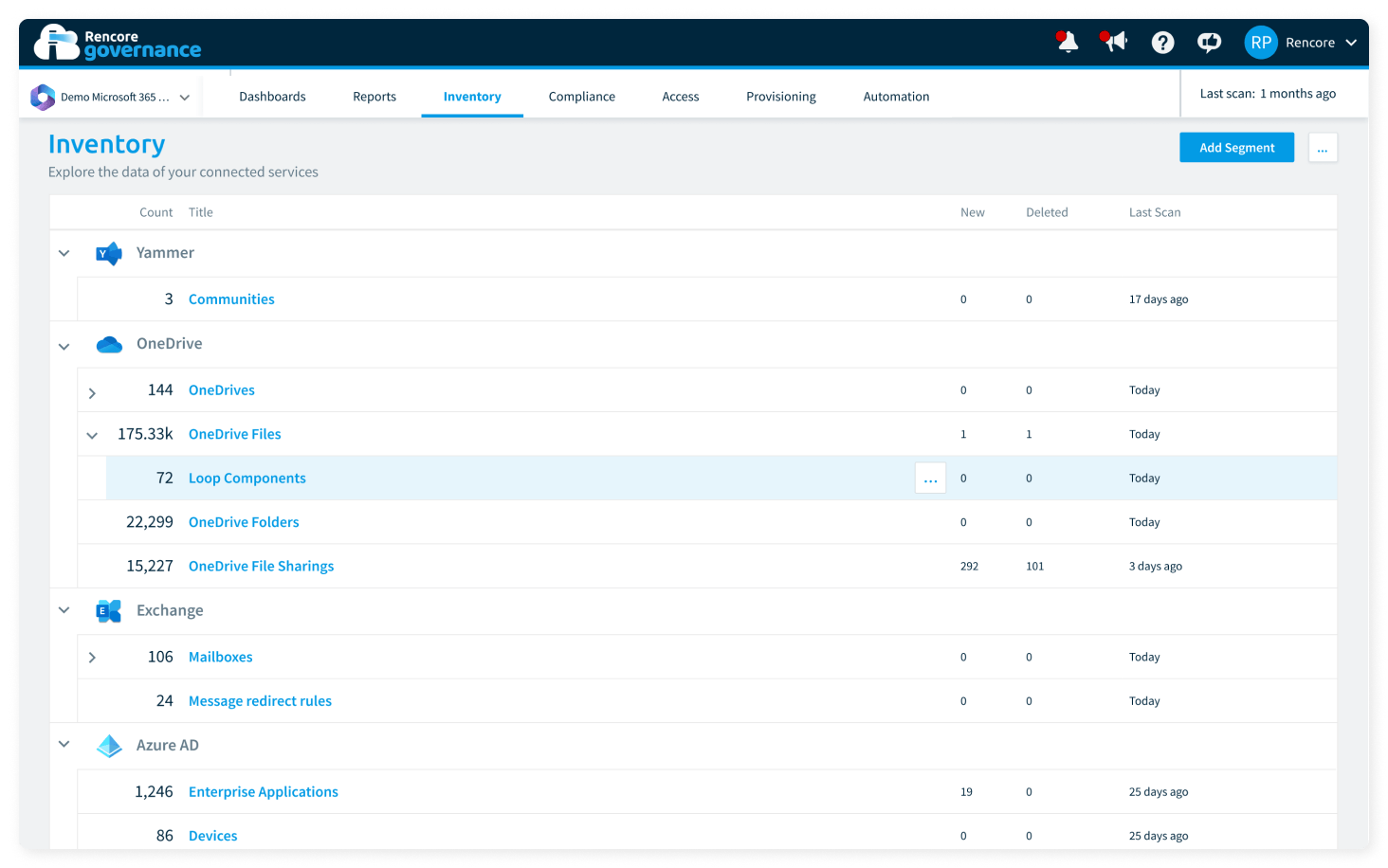Switch to the Dashboards tab

click(x=272, y=97)
